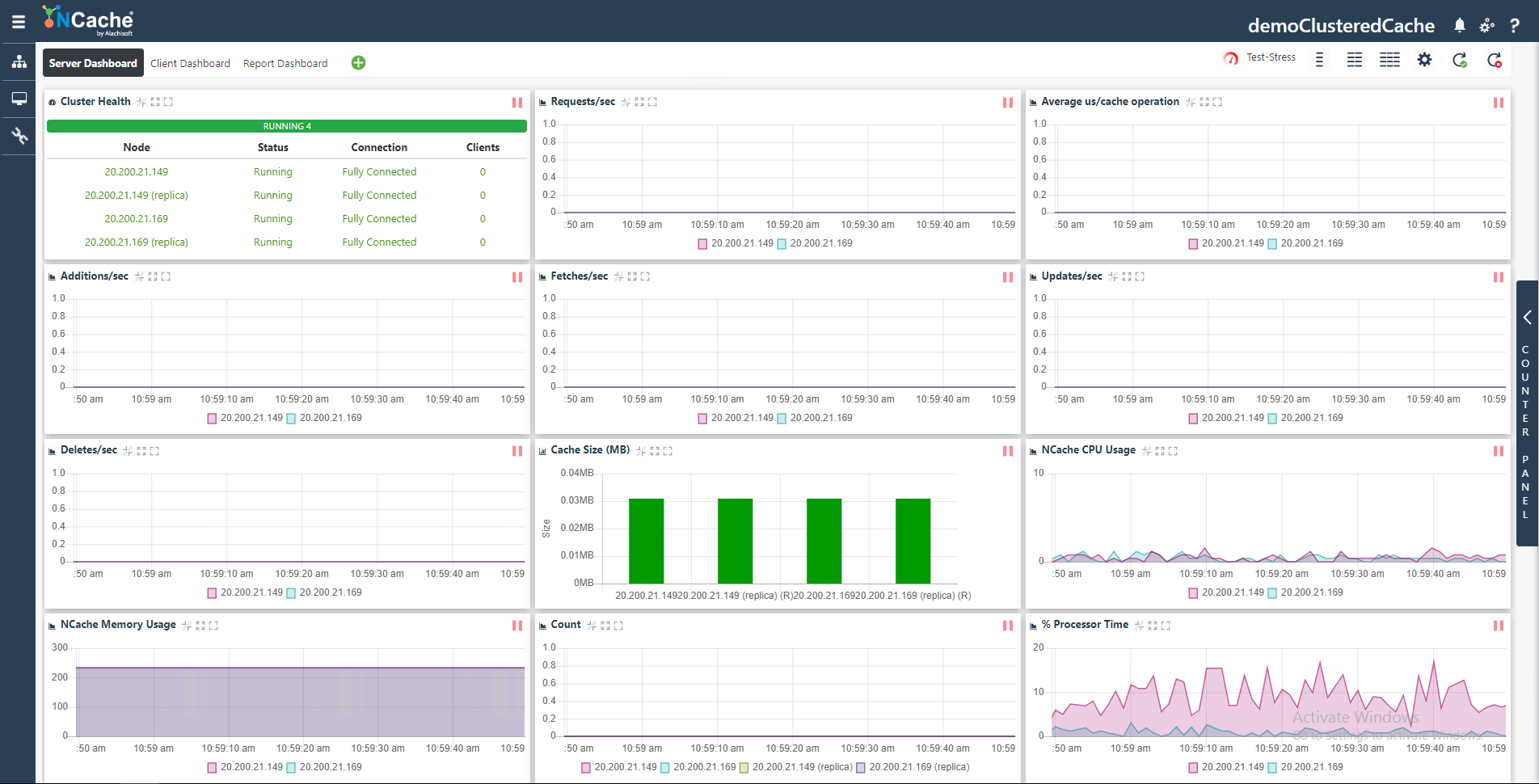Expand the Cluster Health panel with arrows icon
The height and width of the screenshot is (784, 1539).
155,102
